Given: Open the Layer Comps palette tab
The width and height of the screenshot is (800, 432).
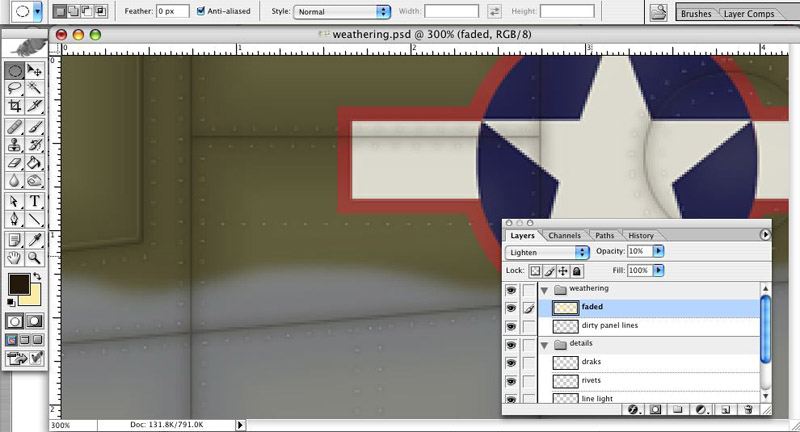Looking at the screenshot, I should [748, 14].
